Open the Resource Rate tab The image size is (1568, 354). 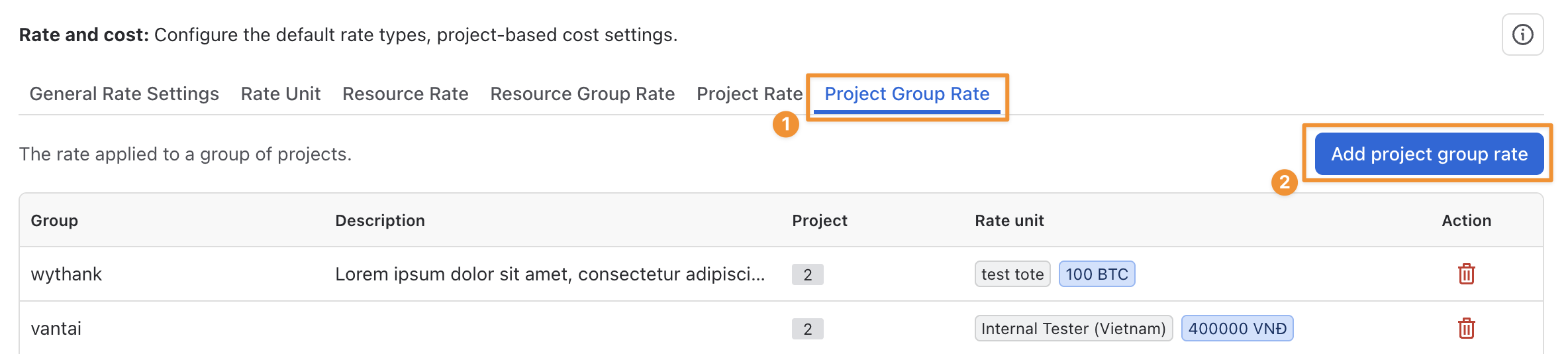click(405, 94)
